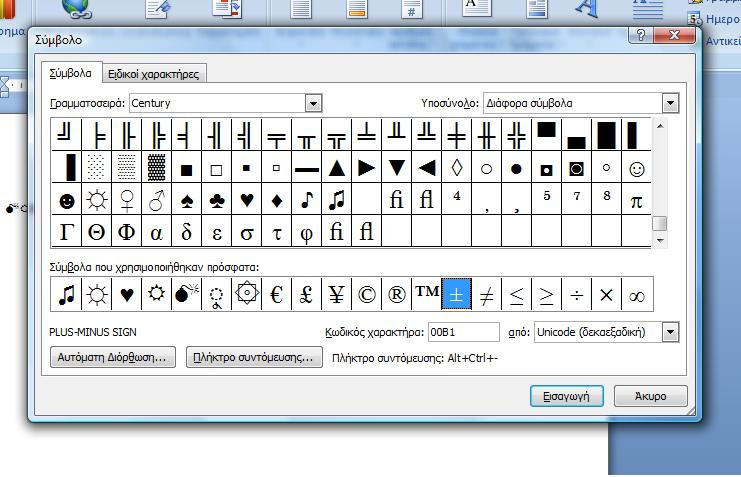Select the Greek capital Phi symbol
The height and width of the screenshot is (477, 741).
coord(127,232)
